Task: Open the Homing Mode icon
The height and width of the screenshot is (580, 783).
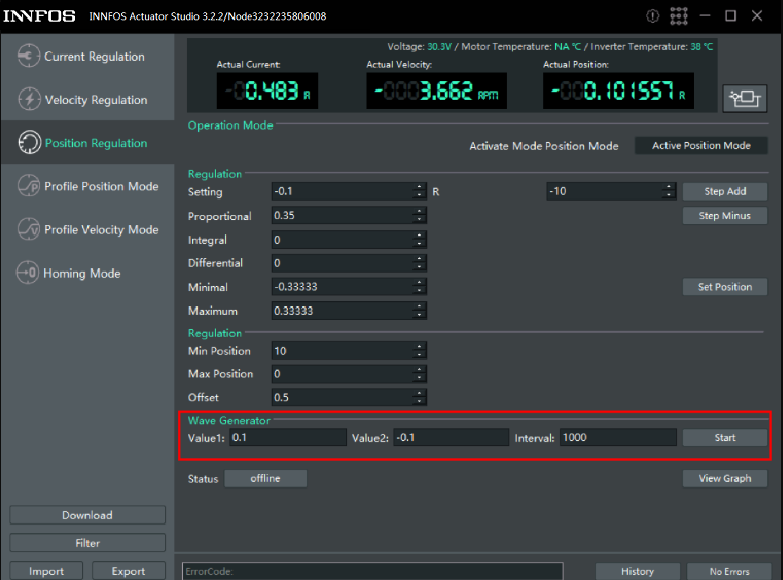Action: [27, 273]
